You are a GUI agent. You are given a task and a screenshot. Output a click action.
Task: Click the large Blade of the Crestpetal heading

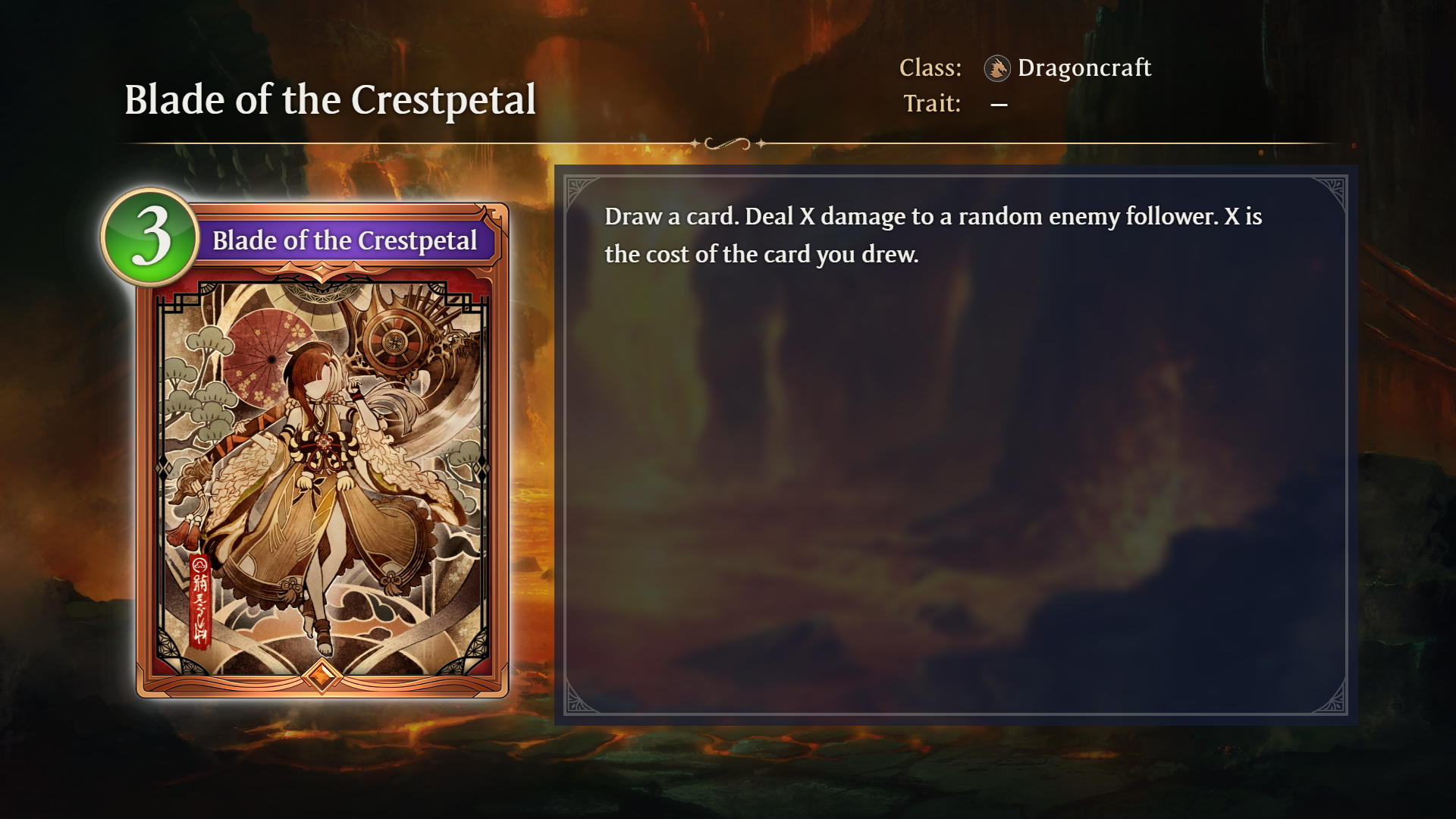tap(330, 100)
